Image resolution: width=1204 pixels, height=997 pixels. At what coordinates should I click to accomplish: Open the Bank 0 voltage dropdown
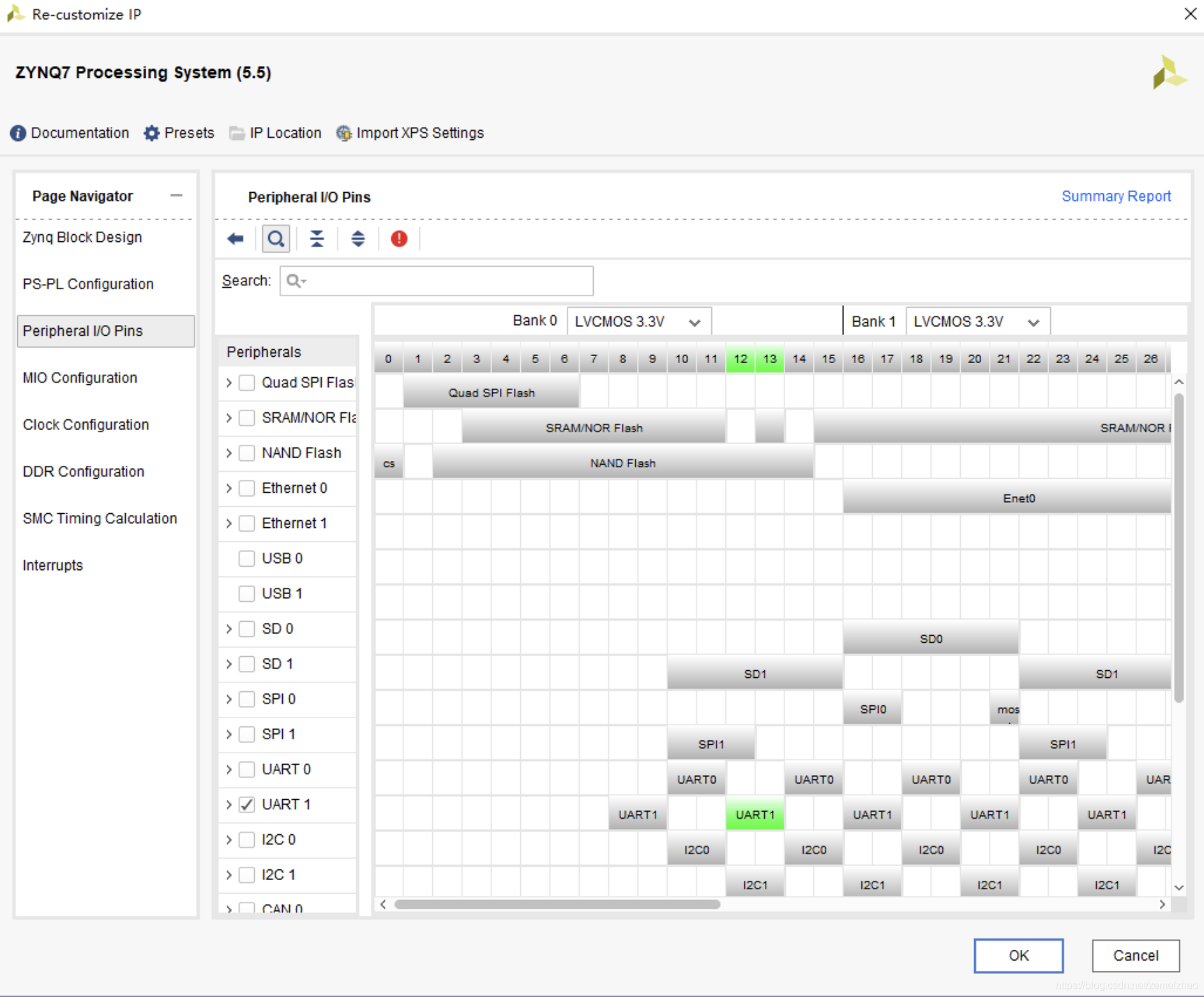pos(639,322)
